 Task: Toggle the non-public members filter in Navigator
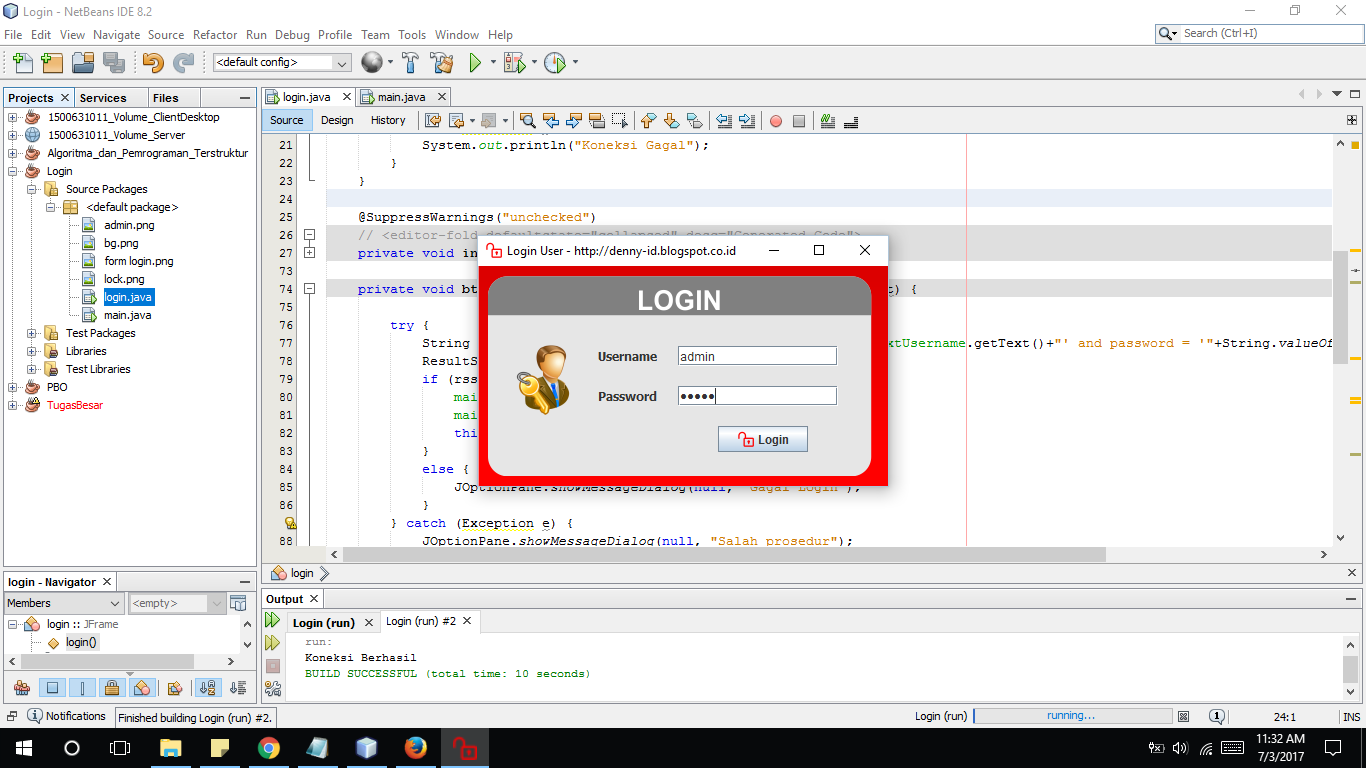pos(112,687)
